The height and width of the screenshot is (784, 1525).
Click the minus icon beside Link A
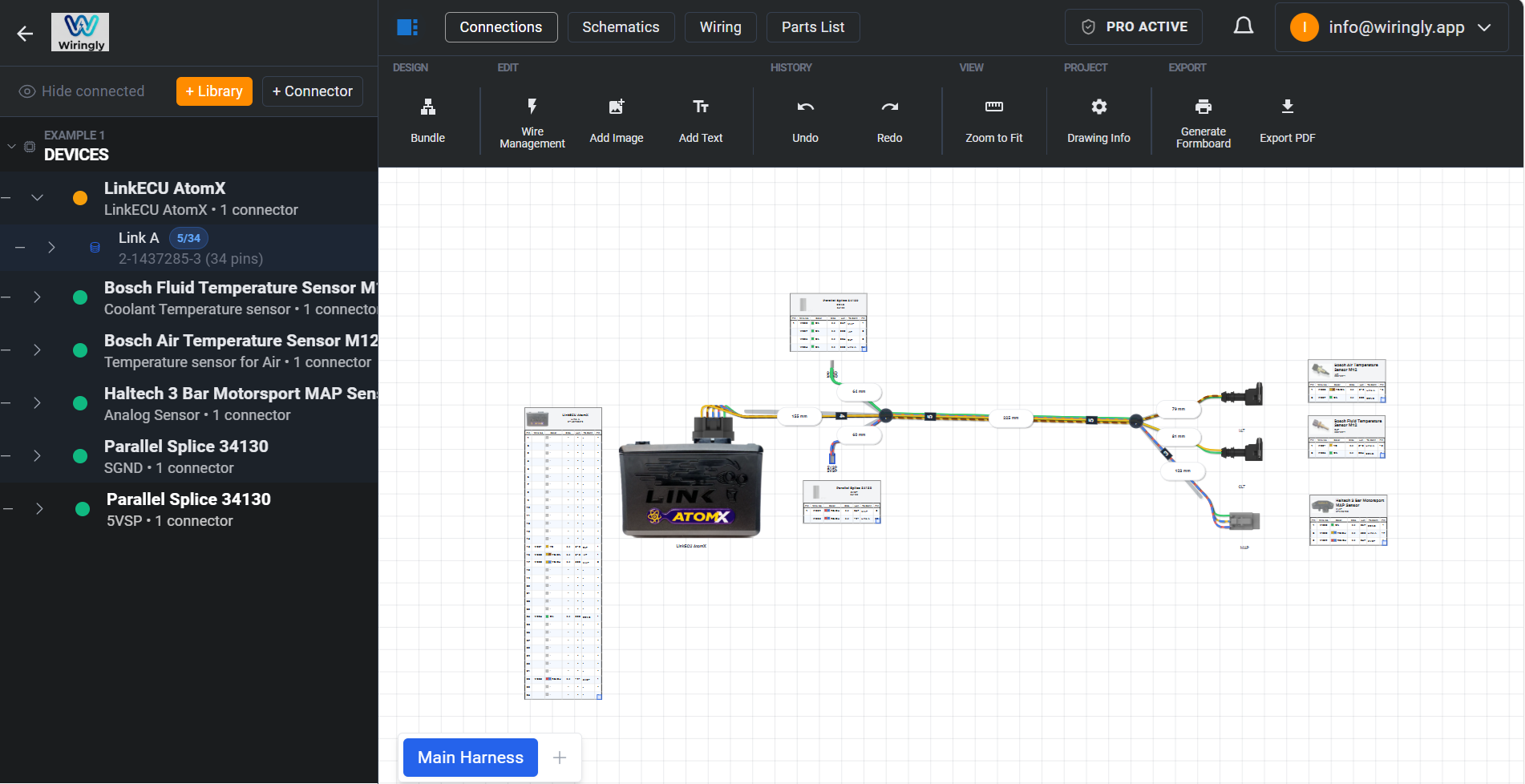(x=20, y=248)
